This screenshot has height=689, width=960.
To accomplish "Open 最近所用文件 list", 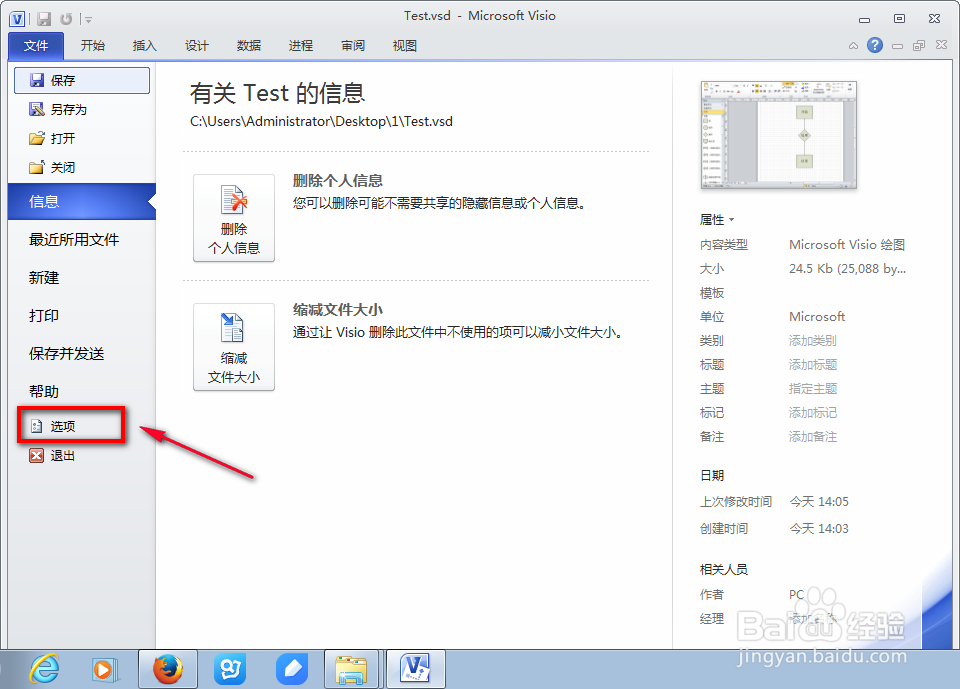I will [x=82, y=239].
